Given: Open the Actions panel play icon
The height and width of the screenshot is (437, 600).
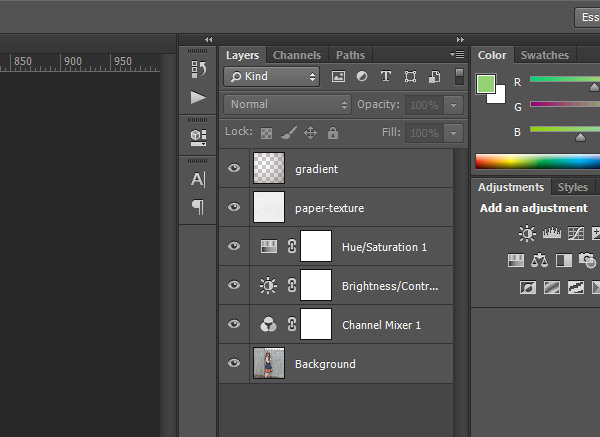Looking at the screenshot, I should [x=198, y=98].
